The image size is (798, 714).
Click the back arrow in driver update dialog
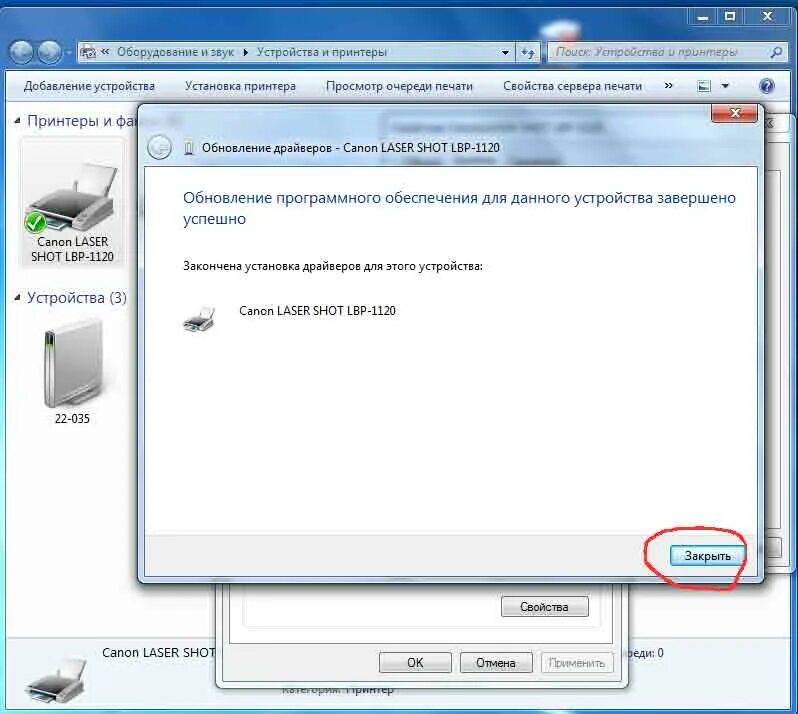159,148
